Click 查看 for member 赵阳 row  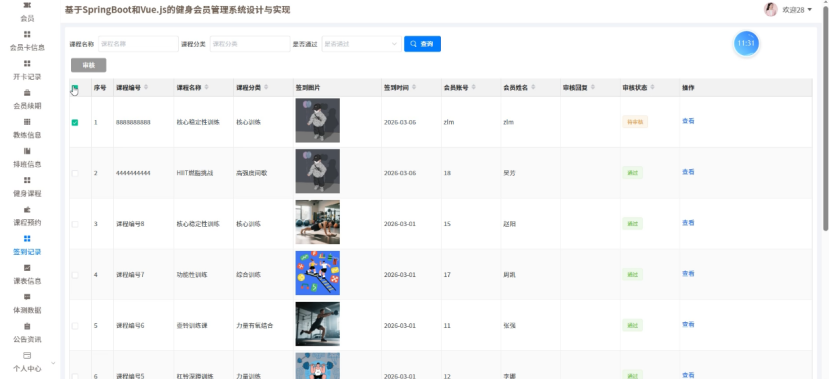(x=688, y=223)
